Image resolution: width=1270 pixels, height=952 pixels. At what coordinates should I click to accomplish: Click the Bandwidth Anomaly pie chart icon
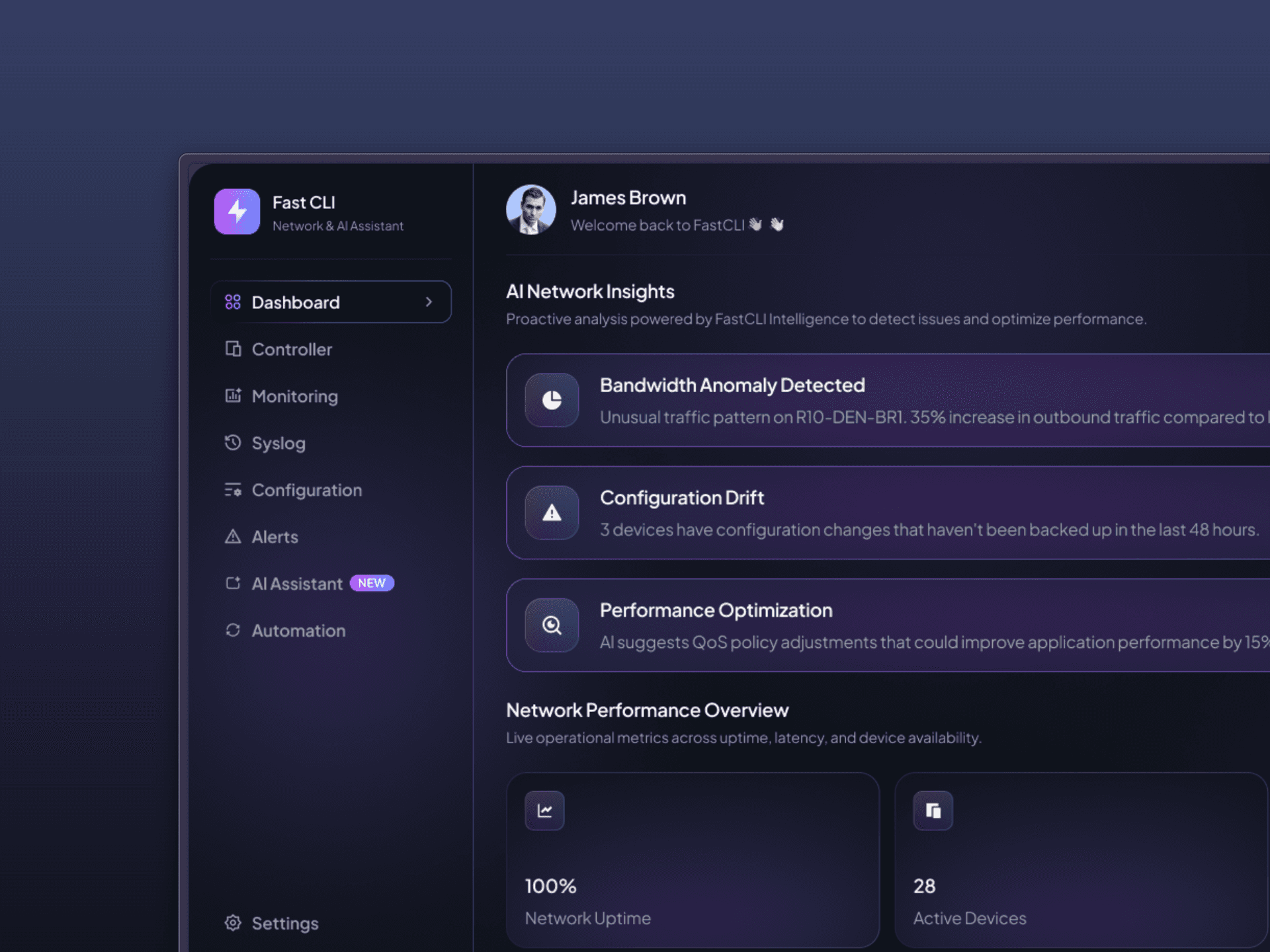tap(552, 400)
